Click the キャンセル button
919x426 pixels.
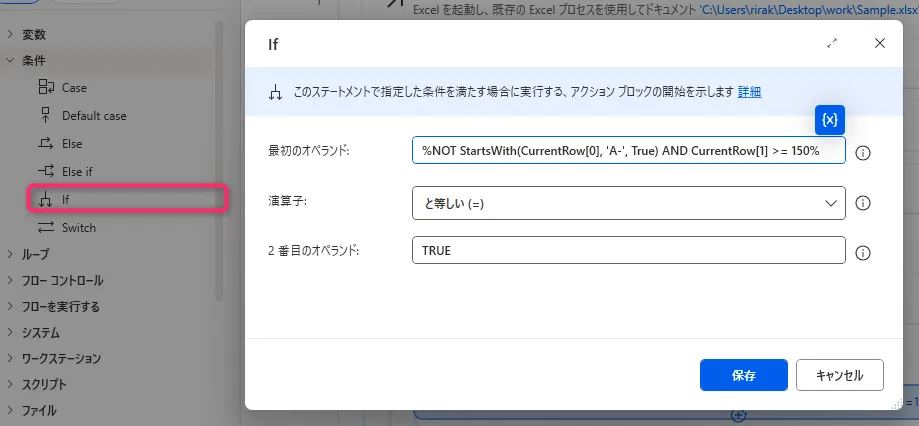[x=839, y=376]
